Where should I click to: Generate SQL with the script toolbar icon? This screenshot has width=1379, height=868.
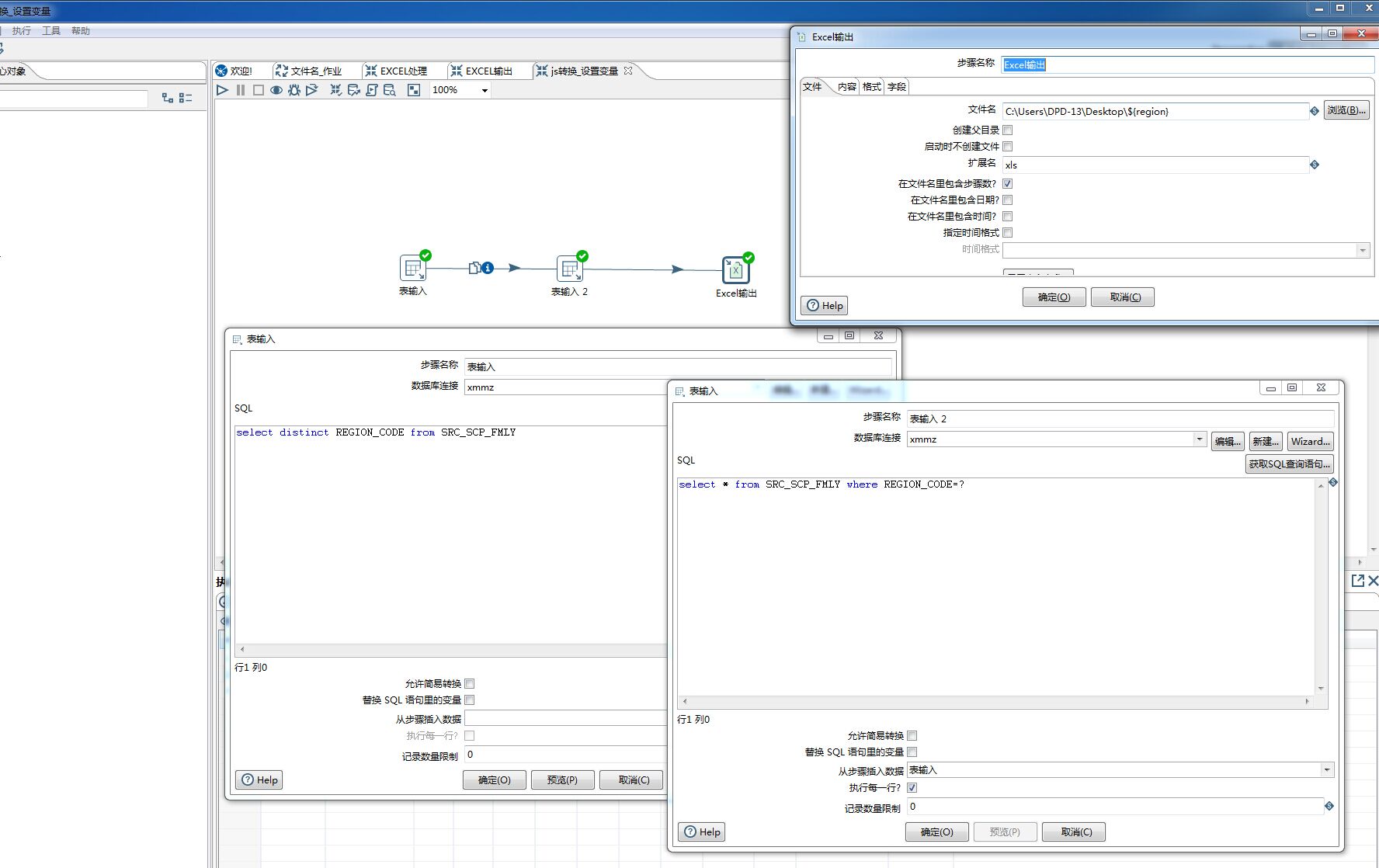372,90
